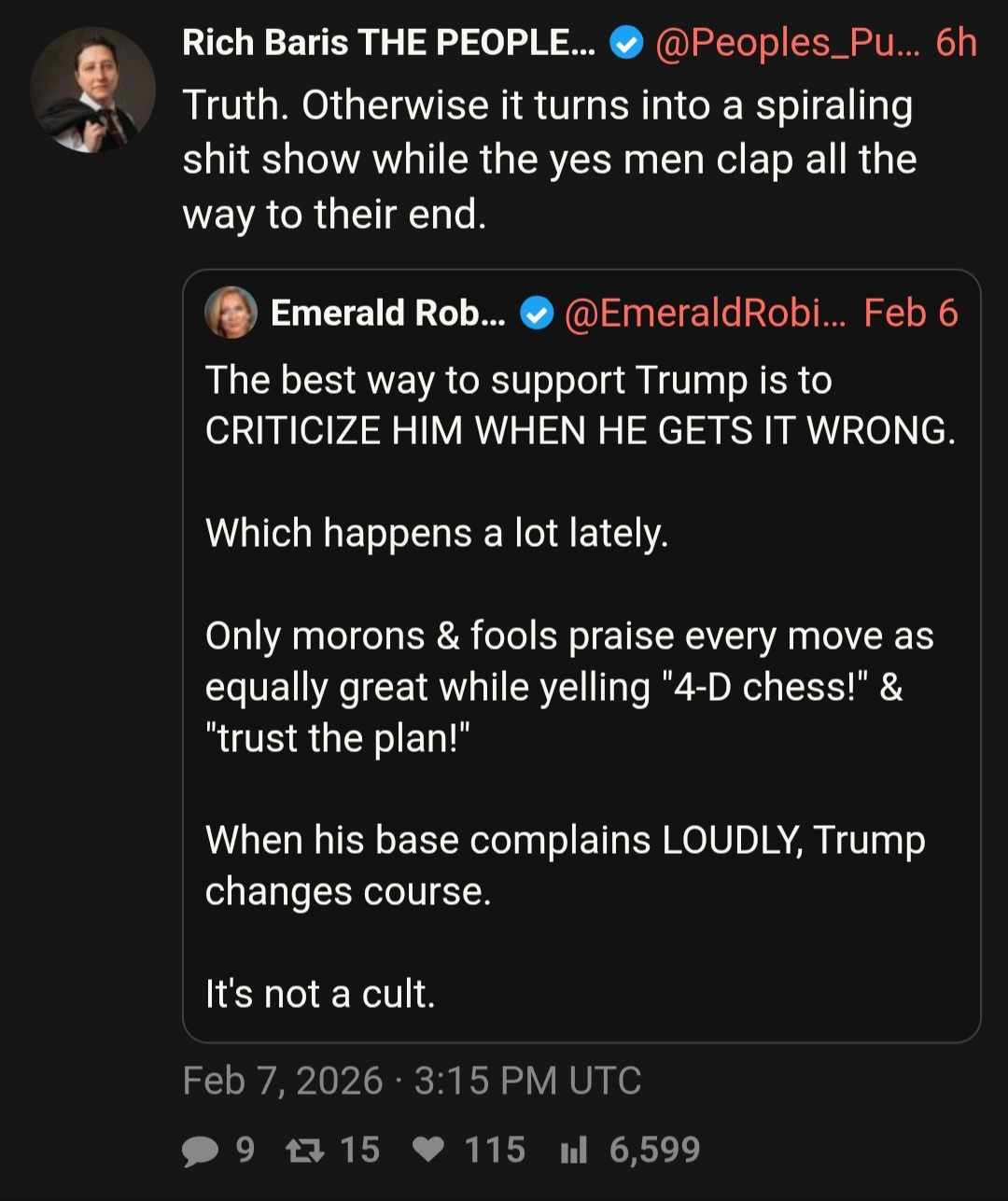Click the retweet arrows icon
1008x1201 pixels.
(x=303, y=1151)
